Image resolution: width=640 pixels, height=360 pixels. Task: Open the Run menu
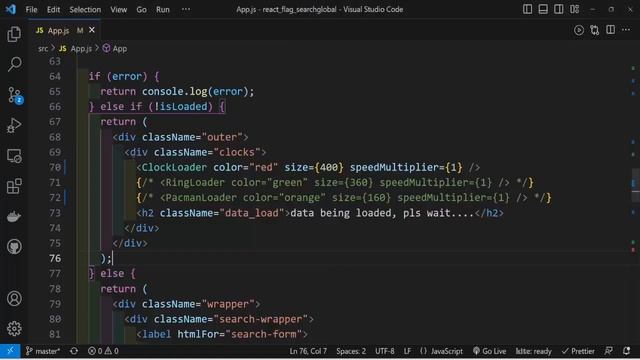(162, 9)
